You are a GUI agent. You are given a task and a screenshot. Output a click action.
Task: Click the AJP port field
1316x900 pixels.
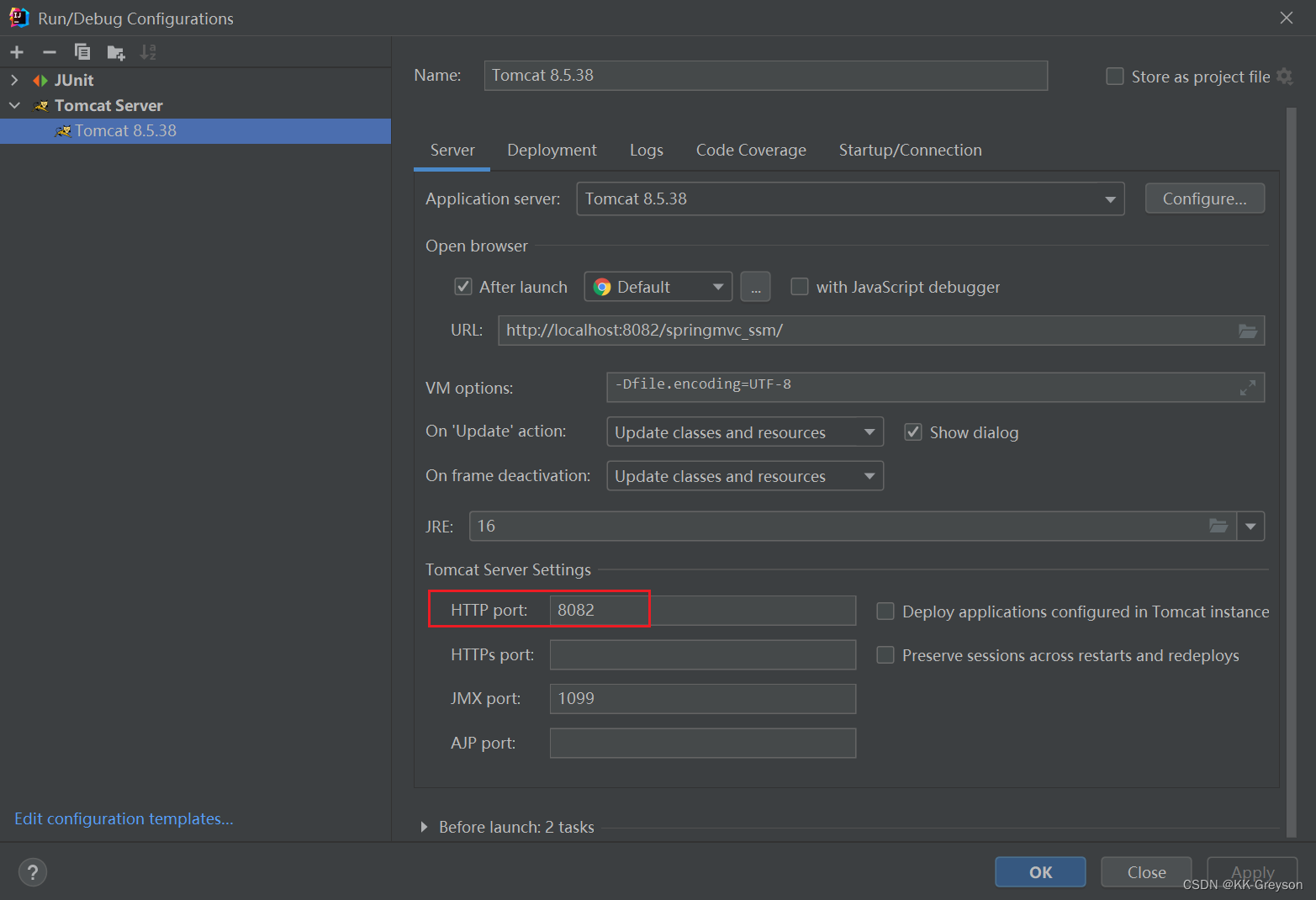point(703,743)
